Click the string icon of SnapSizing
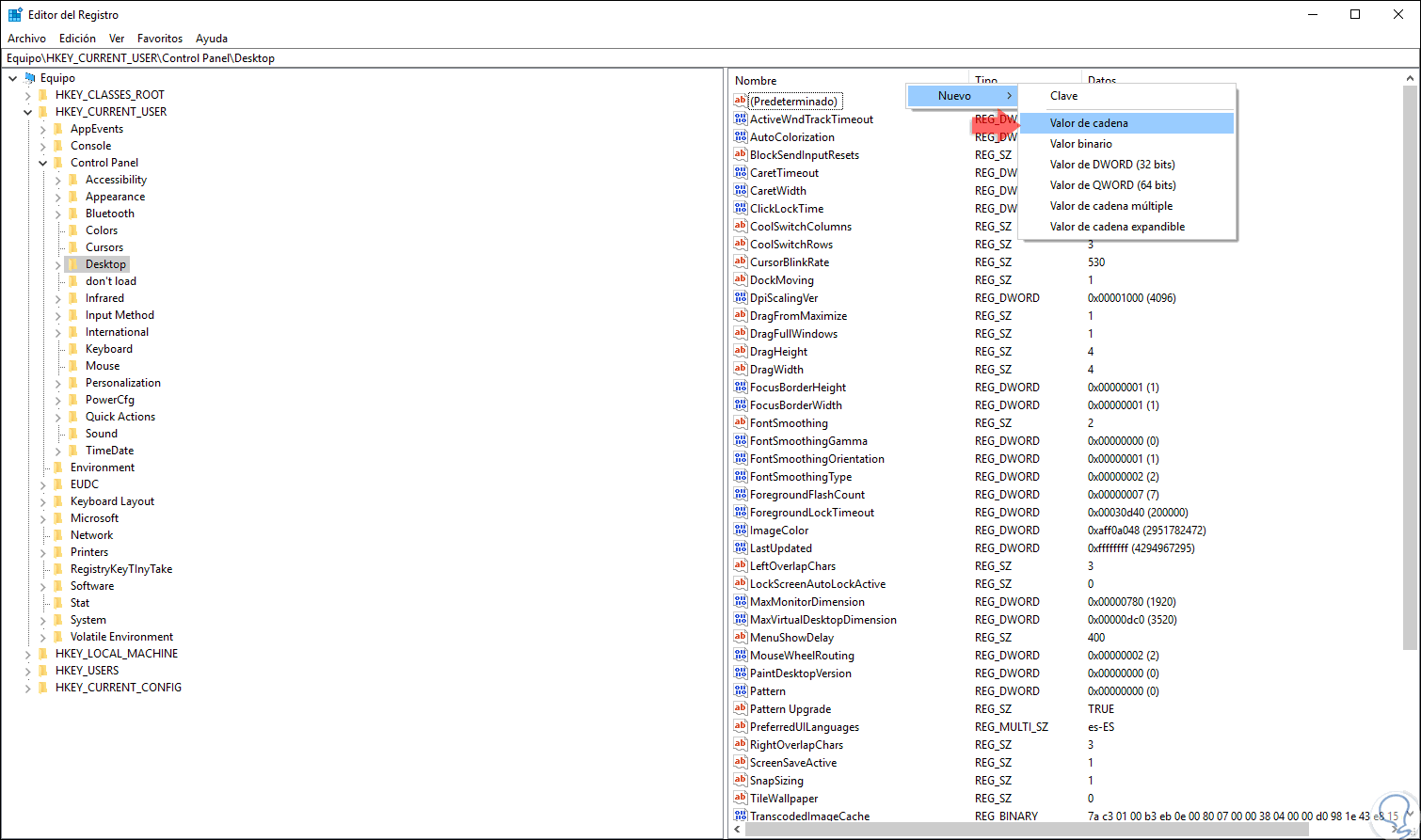1421x840 pixels. 741,781
